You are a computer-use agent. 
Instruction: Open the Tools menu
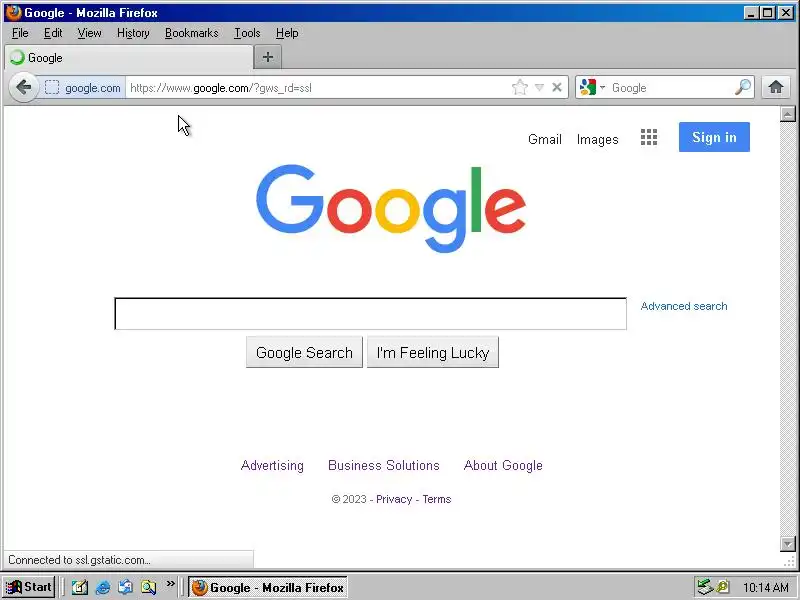247,33
